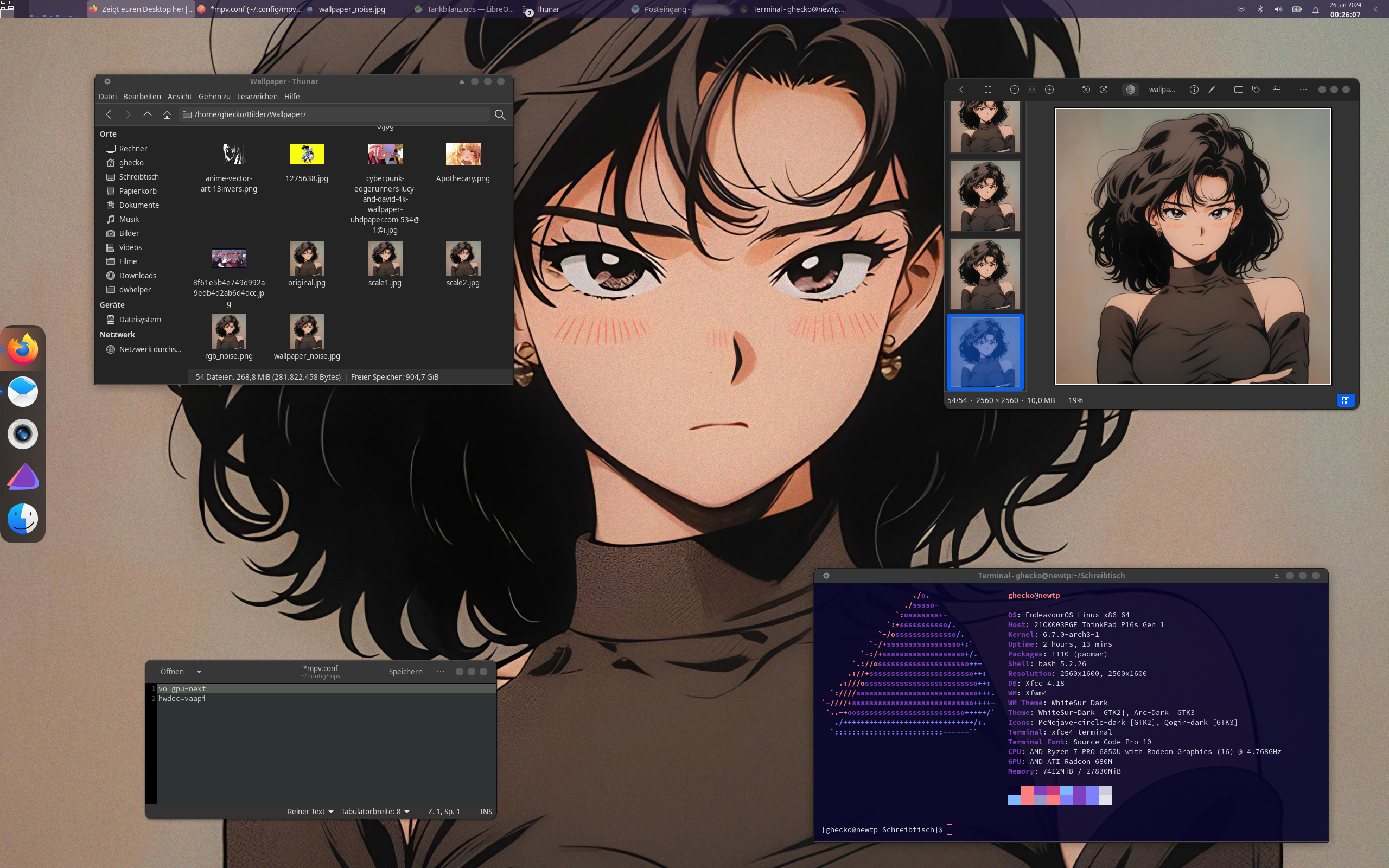Click the Speichern button in editor
Image resolution: width=1389 pixels, height=868 pixels.
point(405,672)
